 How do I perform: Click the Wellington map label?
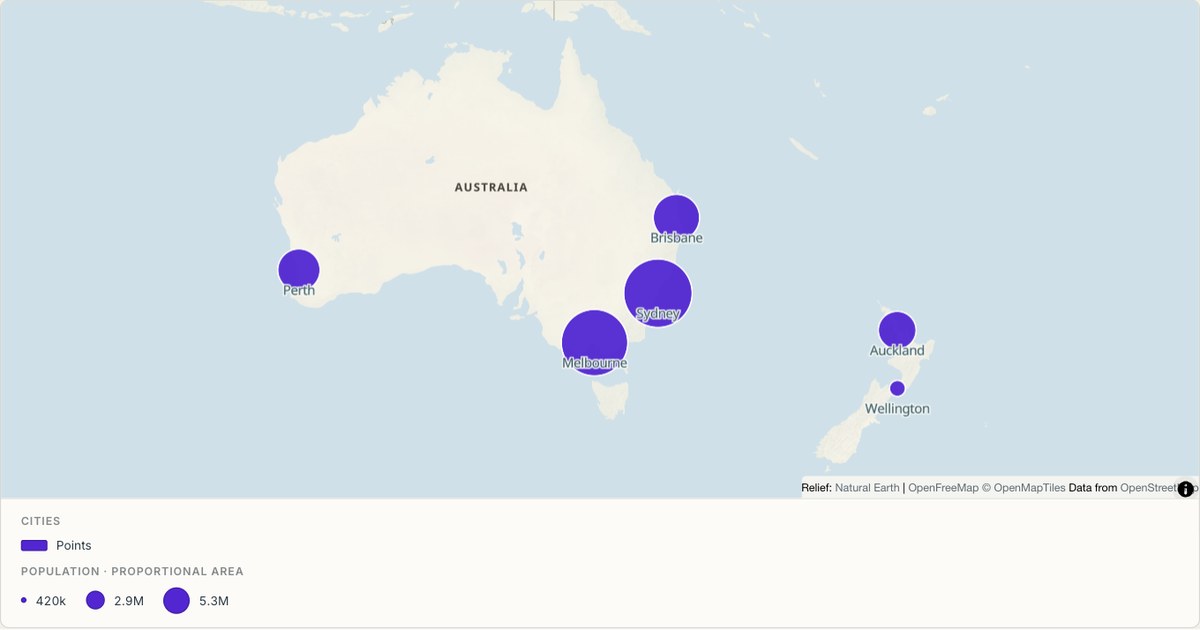point(897,409)
